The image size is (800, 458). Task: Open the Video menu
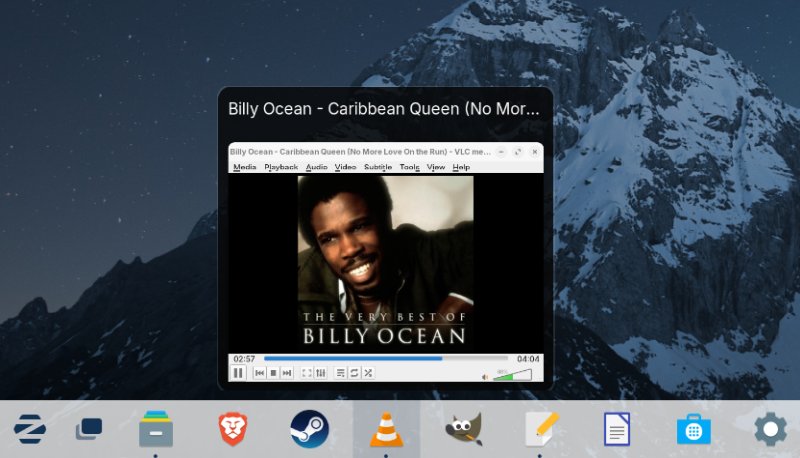click(345, 167)
